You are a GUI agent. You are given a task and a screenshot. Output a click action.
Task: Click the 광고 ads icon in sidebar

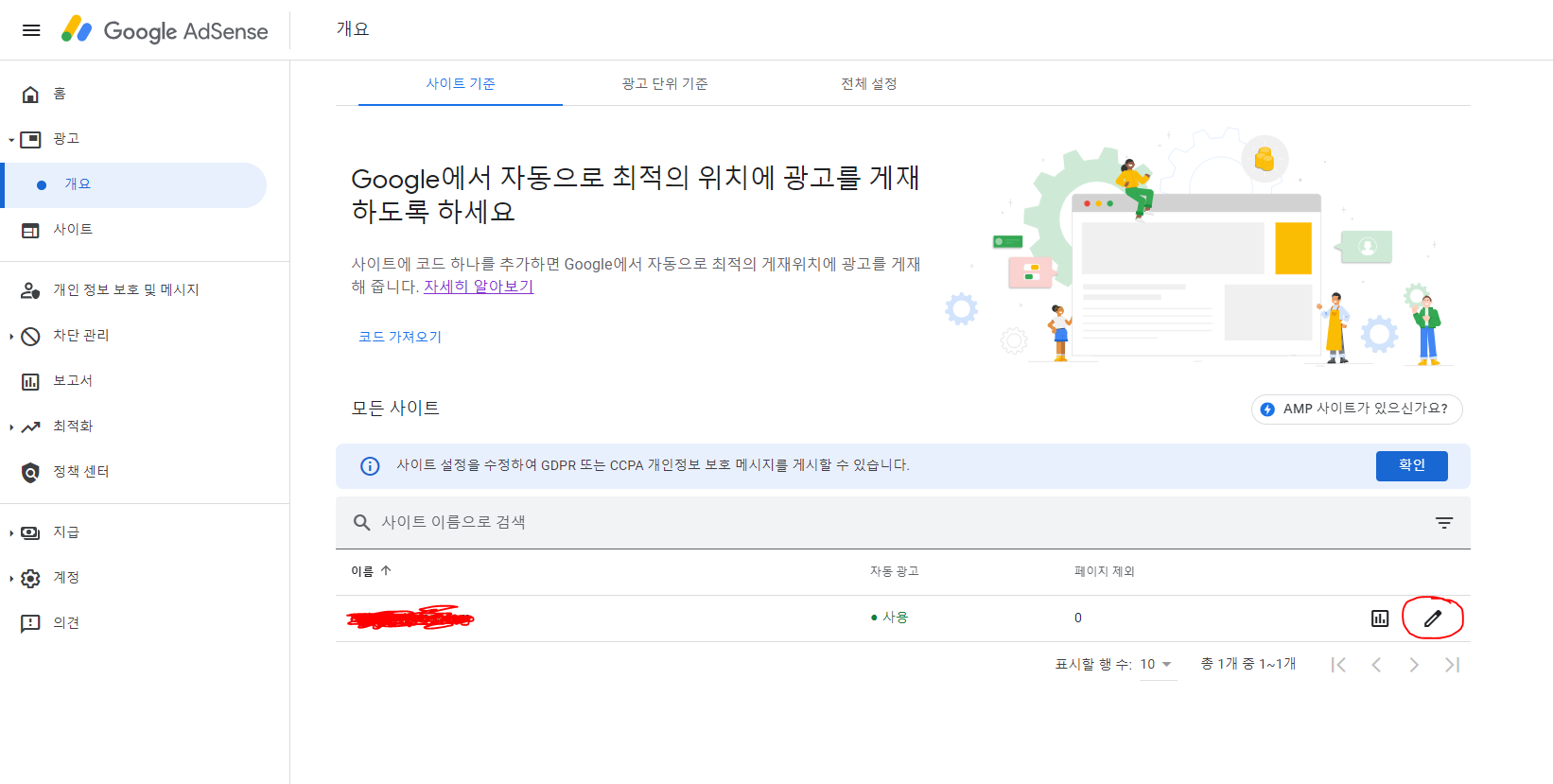pyautogui.click(x=30, y=139)
